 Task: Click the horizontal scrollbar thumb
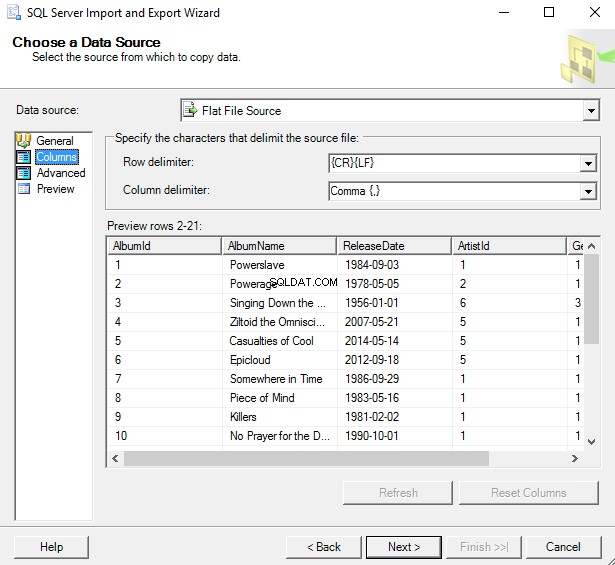click(x=306, y=458)
